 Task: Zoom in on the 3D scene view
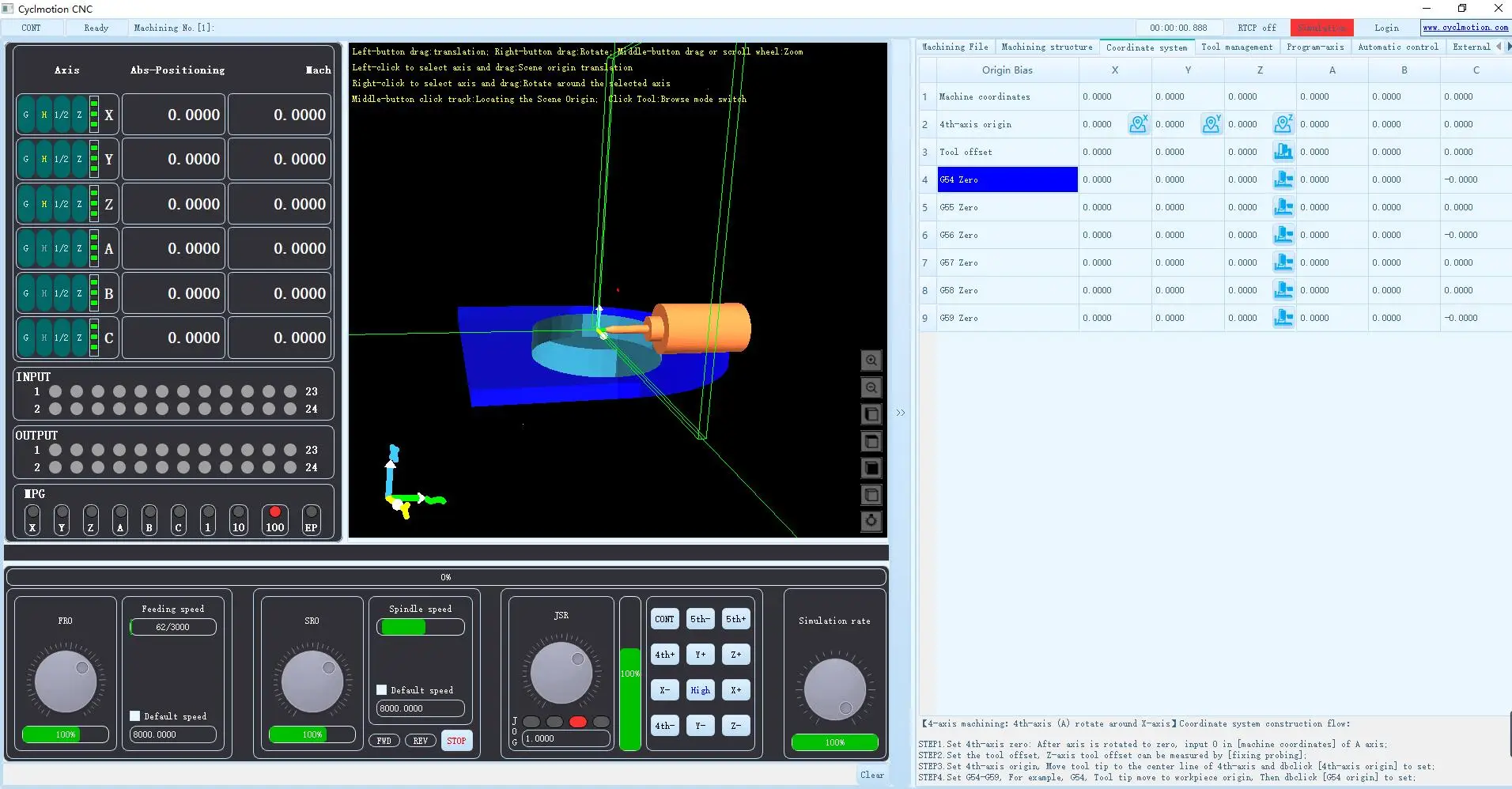click(x=871, y=361)
